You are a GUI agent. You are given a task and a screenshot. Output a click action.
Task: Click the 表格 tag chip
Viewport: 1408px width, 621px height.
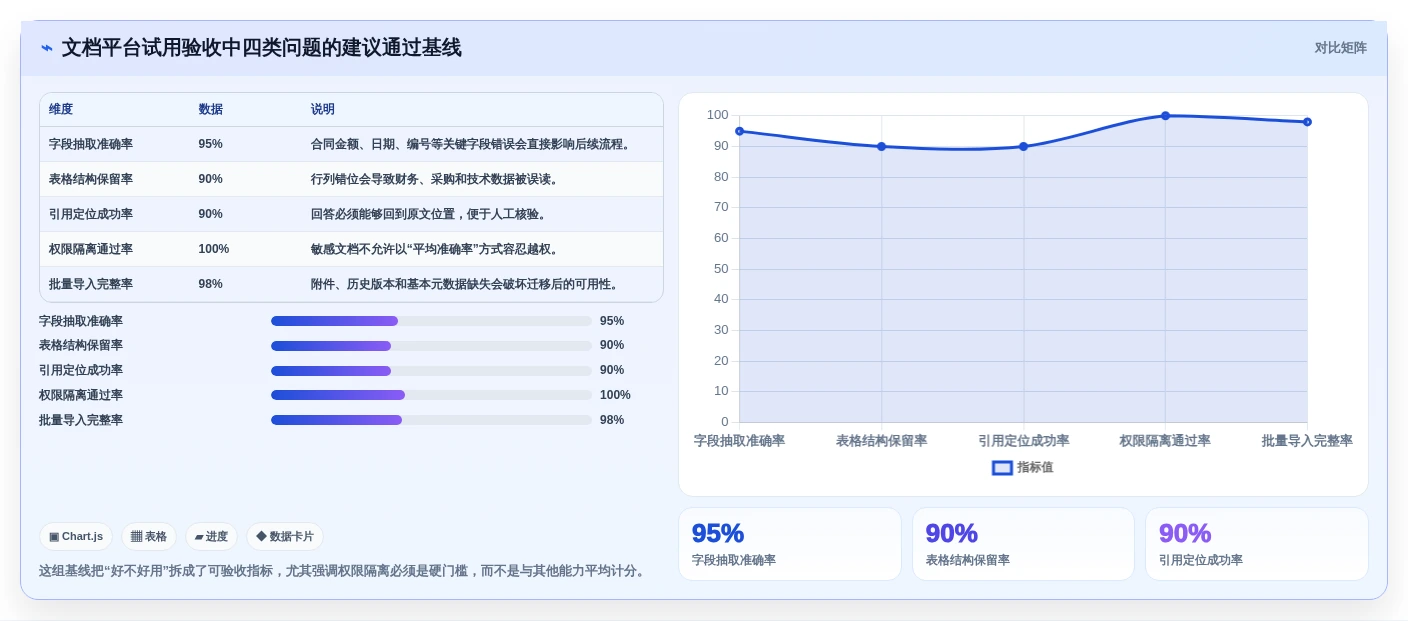(149, 537)
